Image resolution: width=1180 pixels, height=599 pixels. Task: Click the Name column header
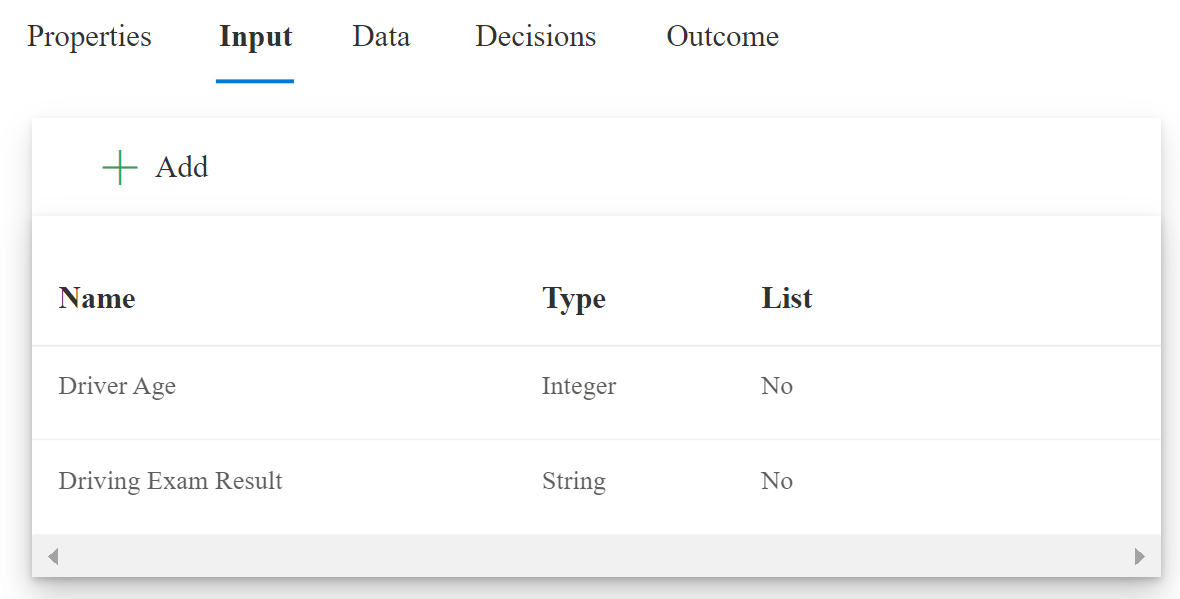click(x=97, y=298)
